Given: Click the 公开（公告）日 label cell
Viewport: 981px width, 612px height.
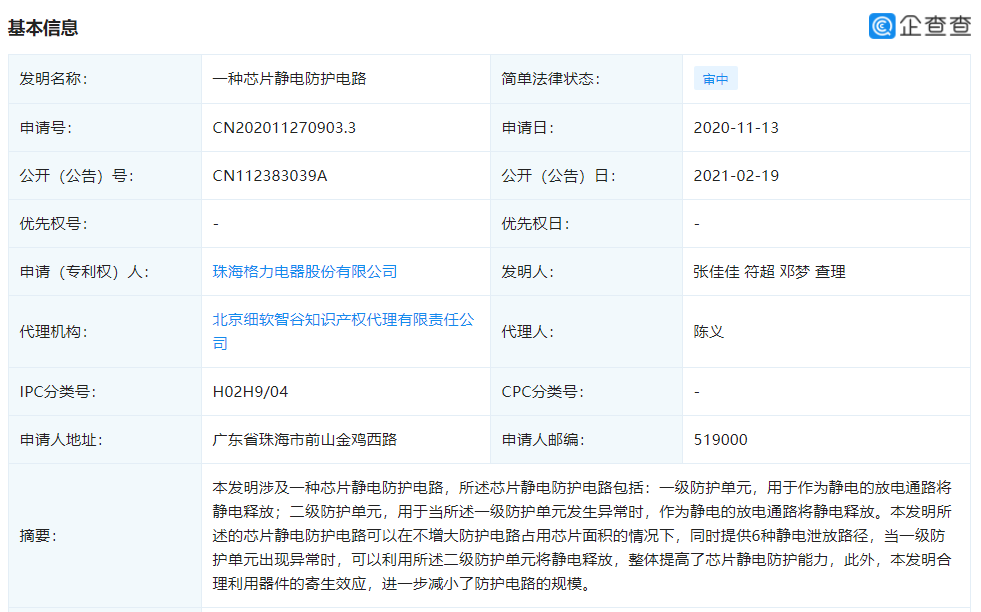Looking at the screenshot, I should [586, 176].
